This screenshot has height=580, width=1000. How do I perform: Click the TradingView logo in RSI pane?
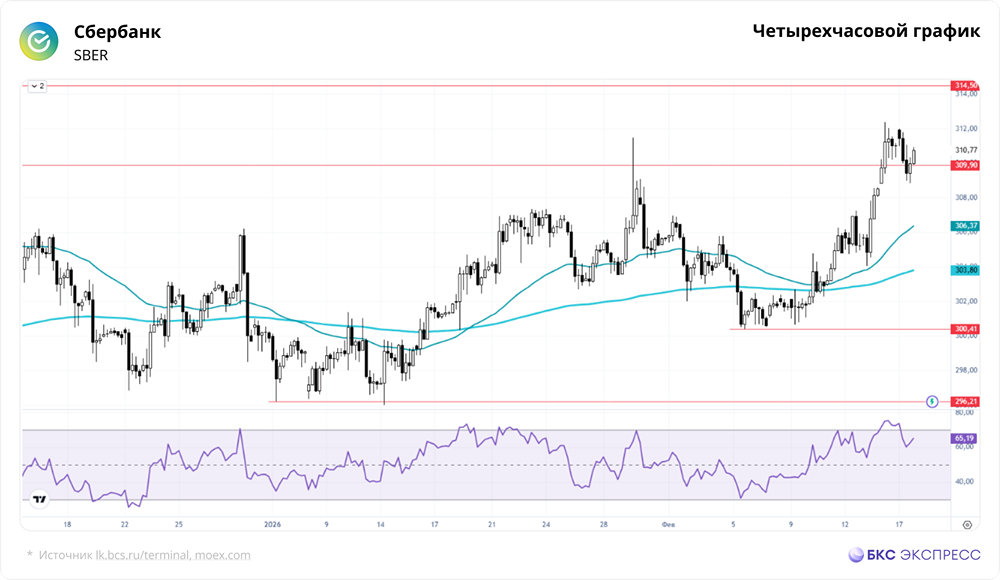(40, 499)
